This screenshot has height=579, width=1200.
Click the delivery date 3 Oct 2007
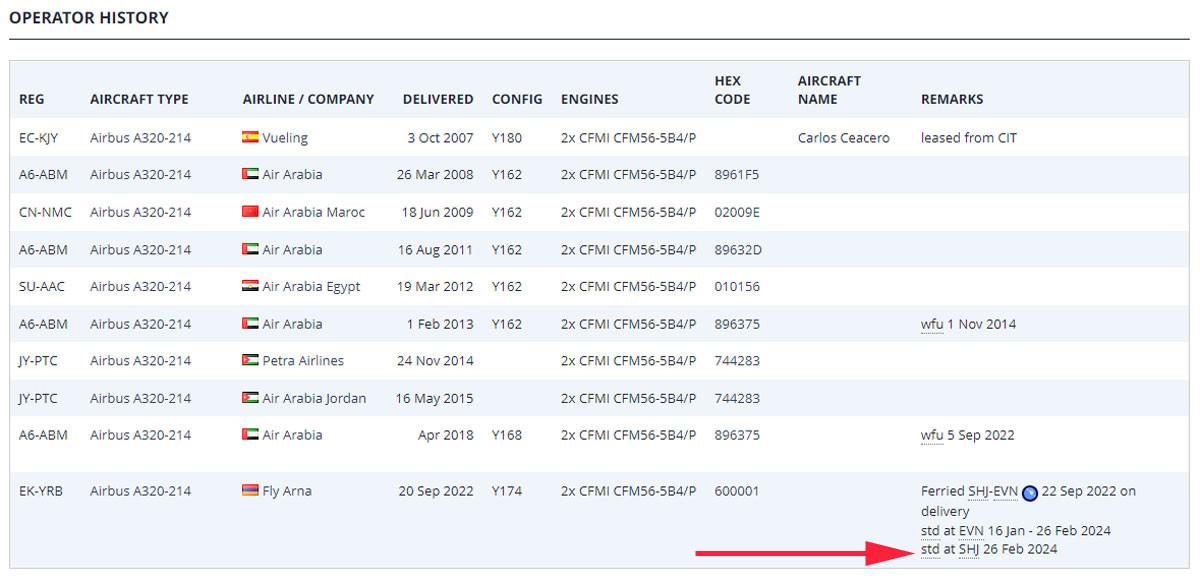(440, 137)
